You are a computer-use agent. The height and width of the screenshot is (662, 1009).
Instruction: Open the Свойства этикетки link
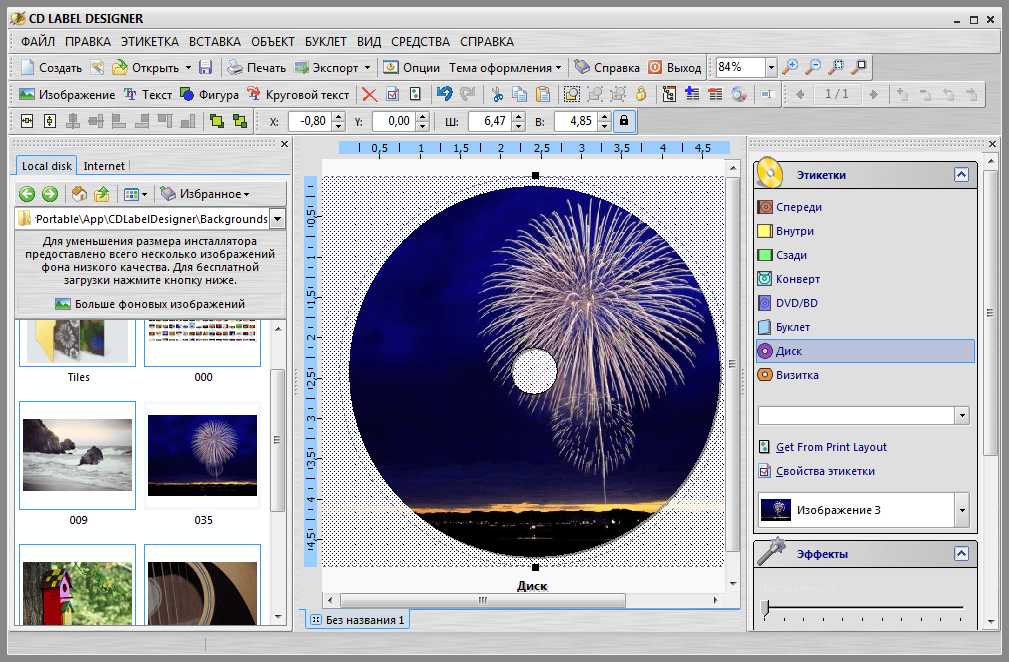(825, 471)
